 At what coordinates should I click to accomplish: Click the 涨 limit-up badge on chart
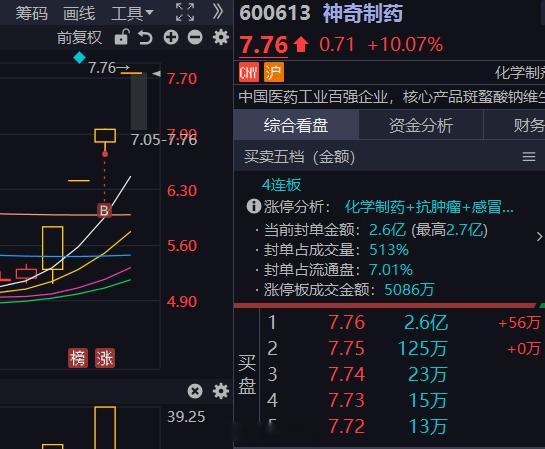(x=105, y=358)
